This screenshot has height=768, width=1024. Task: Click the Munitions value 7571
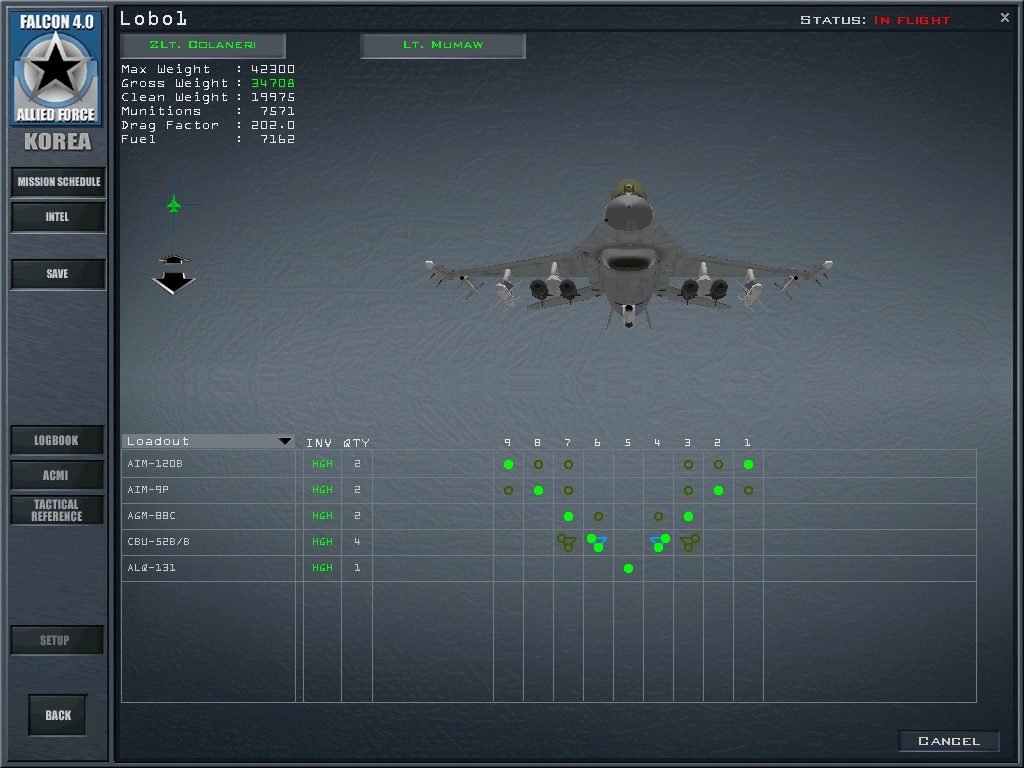[277, 112]
